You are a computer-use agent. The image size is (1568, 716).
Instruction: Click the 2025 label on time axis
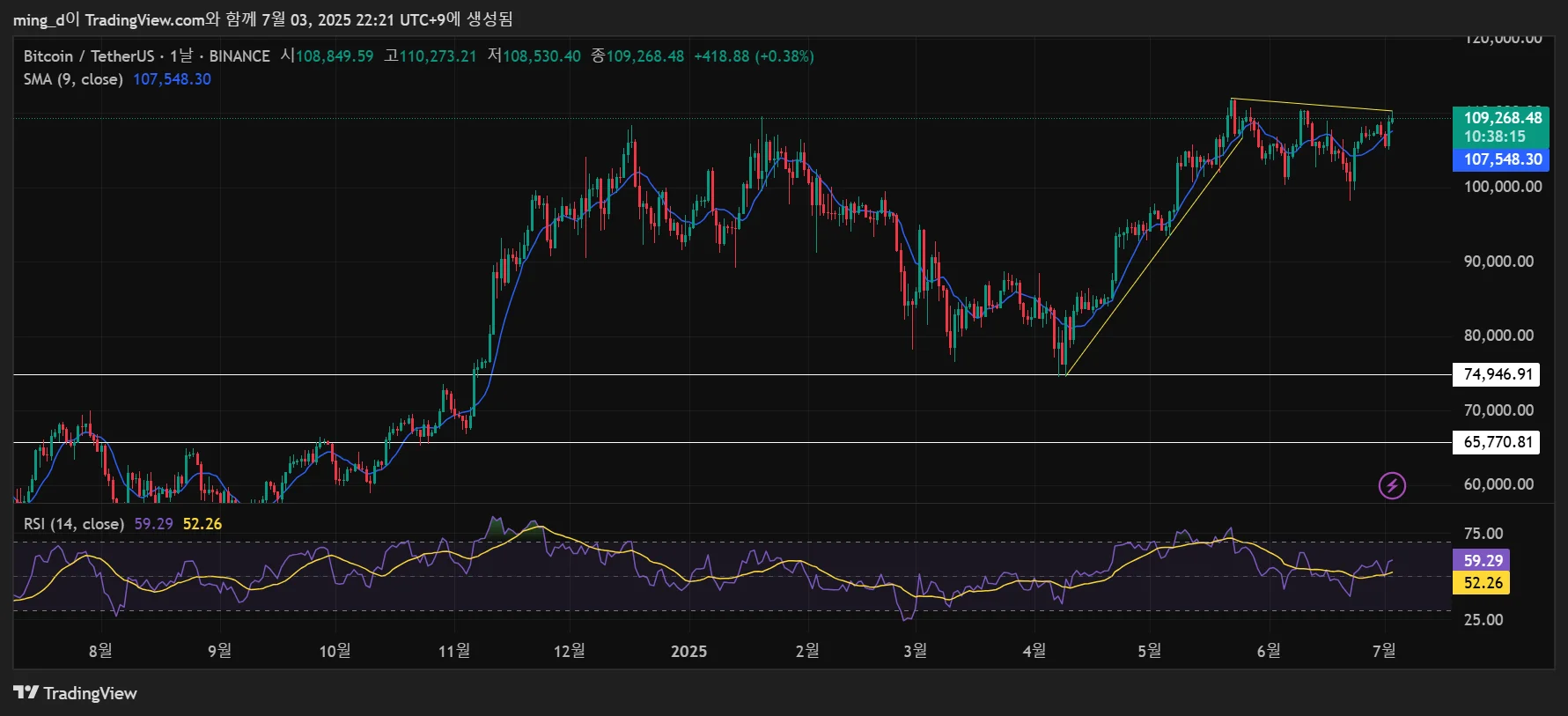coord(688,651)
